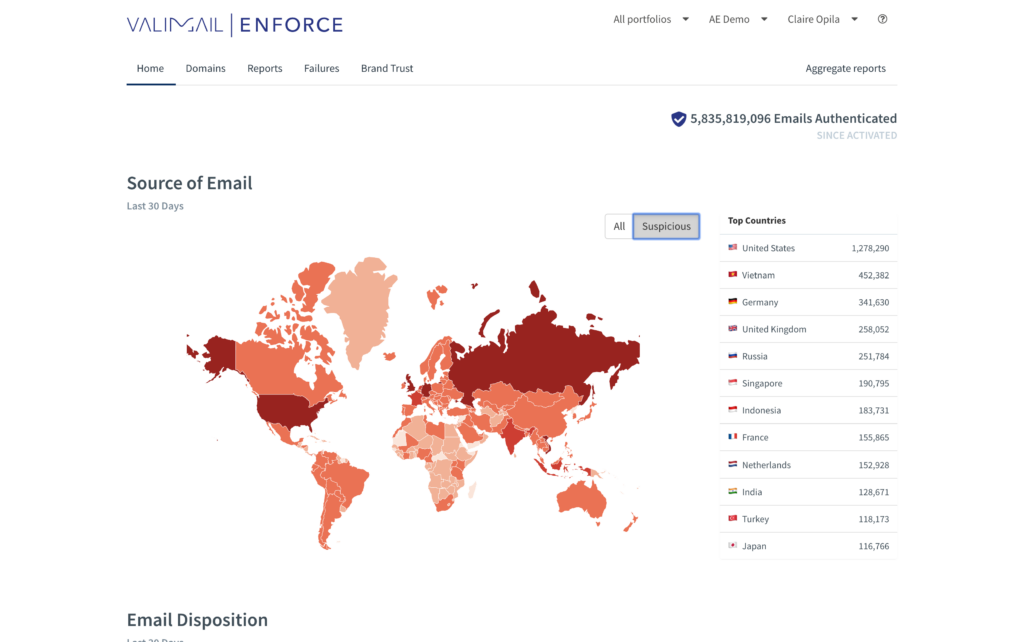Click the Singapore flag icon

click(x=733, y=383)
